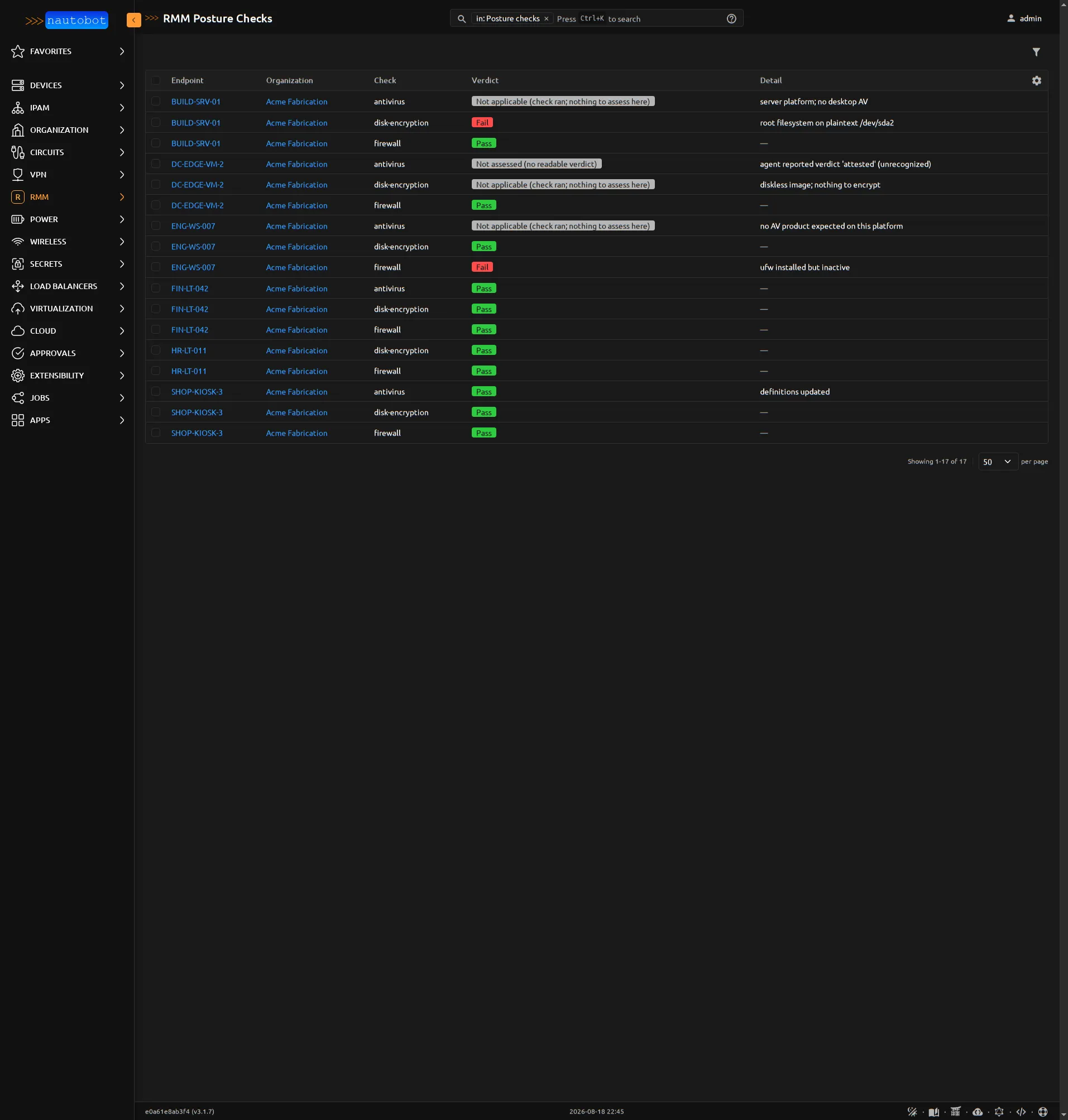1068x1120 pixels.
Task: Expand the Circuits sidebar menu
Action: coord(67,152)
